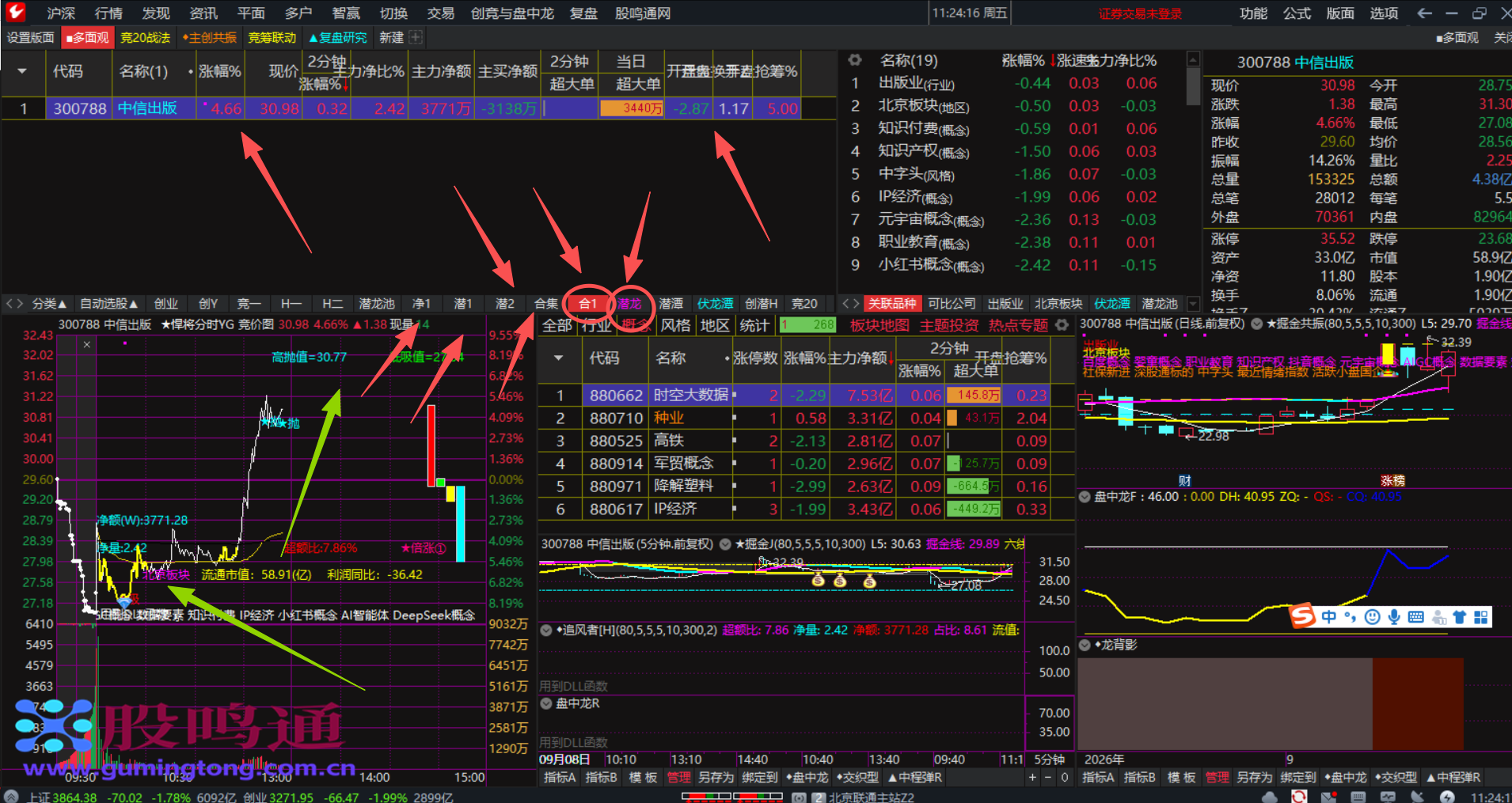This screenshot has height=803, width=1512.
Task: Switch to the 潜龙池 tab in left tab bar
Action: pos(376,304)
